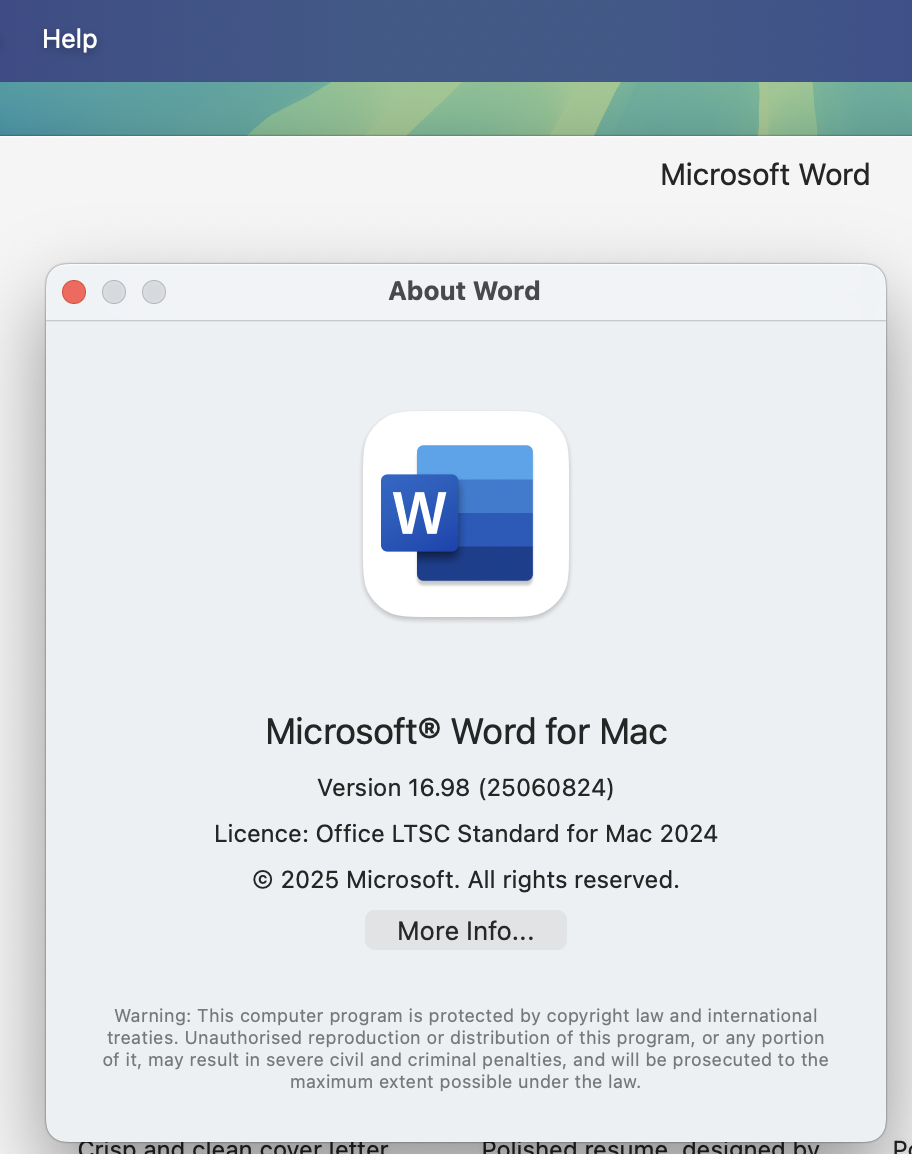Click the © 2025 Microsoft copyright line
Screen dimensions: 912x1154
466,879
